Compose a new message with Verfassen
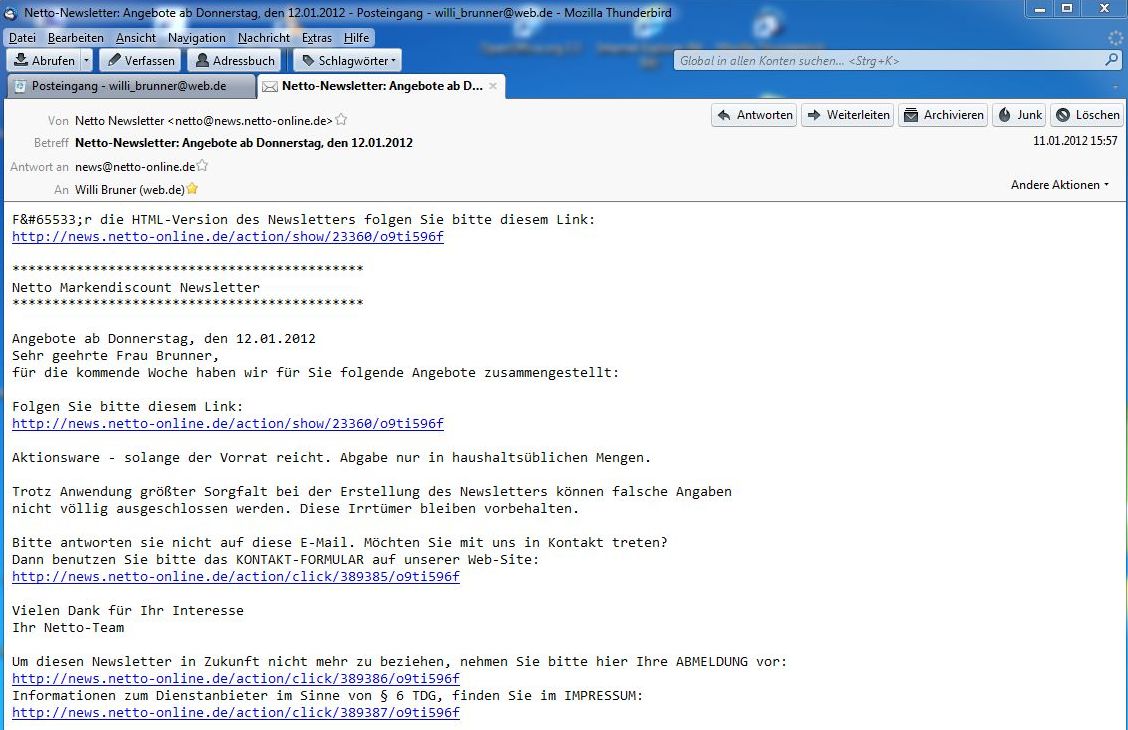This screenshot has height=730, width=1128. (x=140, y=60)
